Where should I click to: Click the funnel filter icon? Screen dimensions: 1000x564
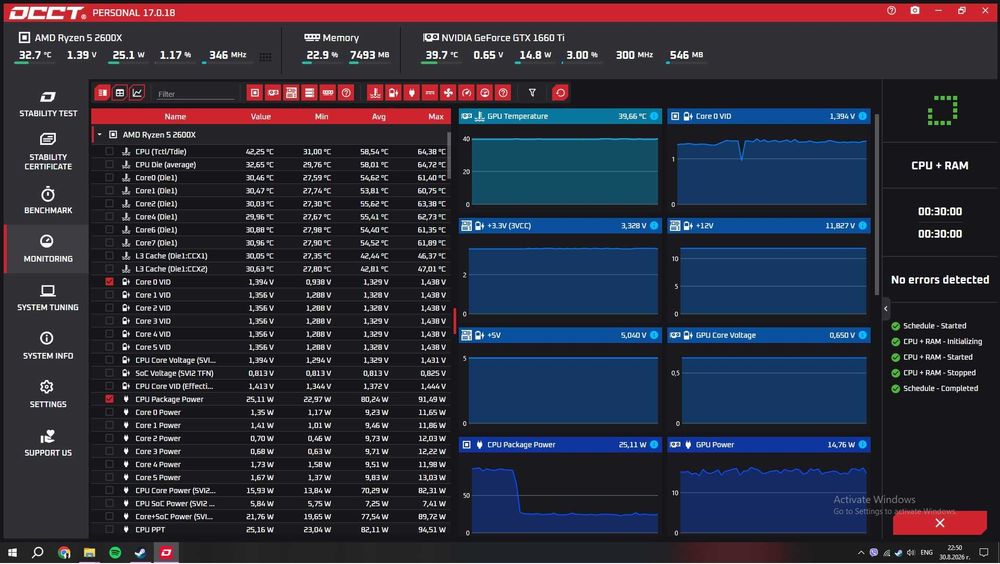click(x=532, y=93)
